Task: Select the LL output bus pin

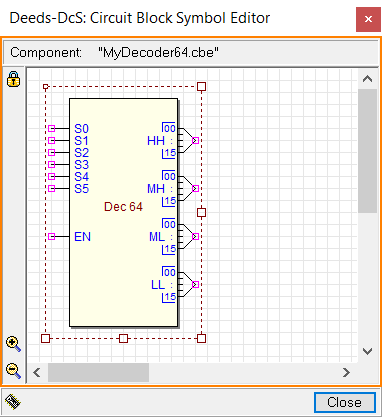Action: click(x=196, y=284)
